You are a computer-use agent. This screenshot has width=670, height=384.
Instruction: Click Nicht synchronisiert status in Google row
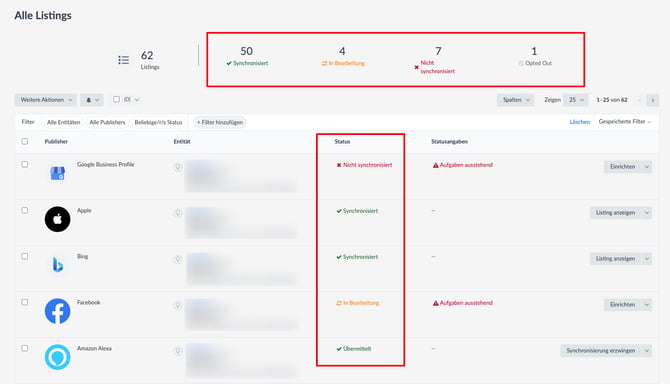364,165
